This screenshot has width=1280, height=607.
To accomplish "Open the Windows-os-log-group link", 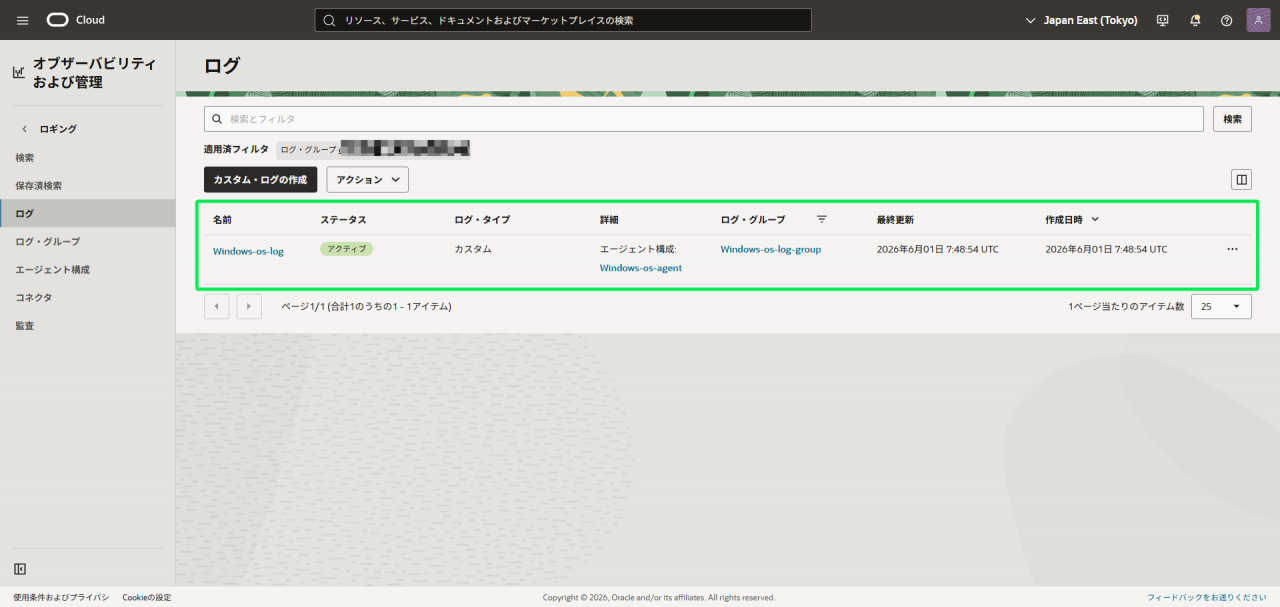I will (x=771, y=249).
